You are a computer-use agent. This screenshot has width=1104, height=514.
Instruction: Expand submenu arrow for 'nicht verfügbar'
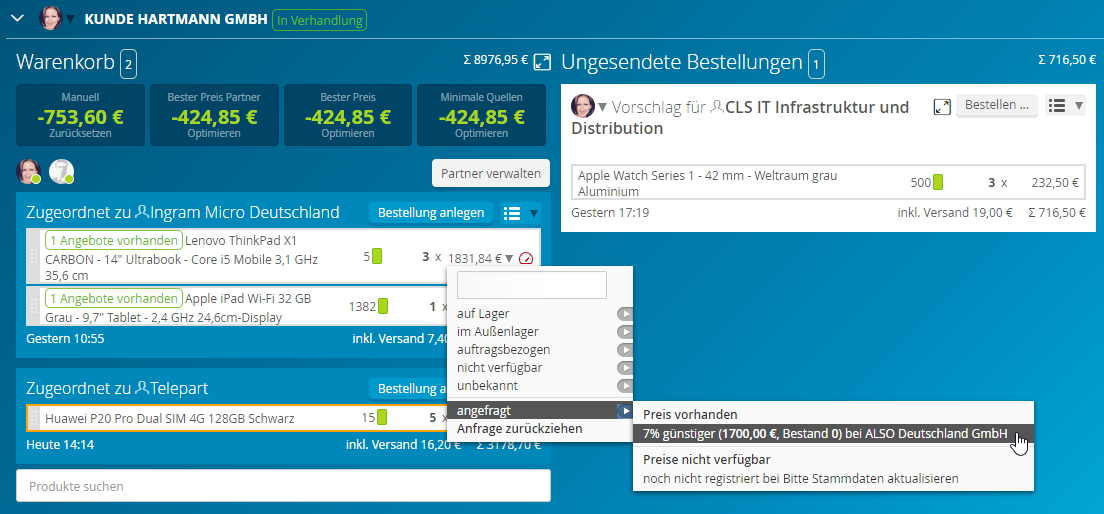(625, 368)
